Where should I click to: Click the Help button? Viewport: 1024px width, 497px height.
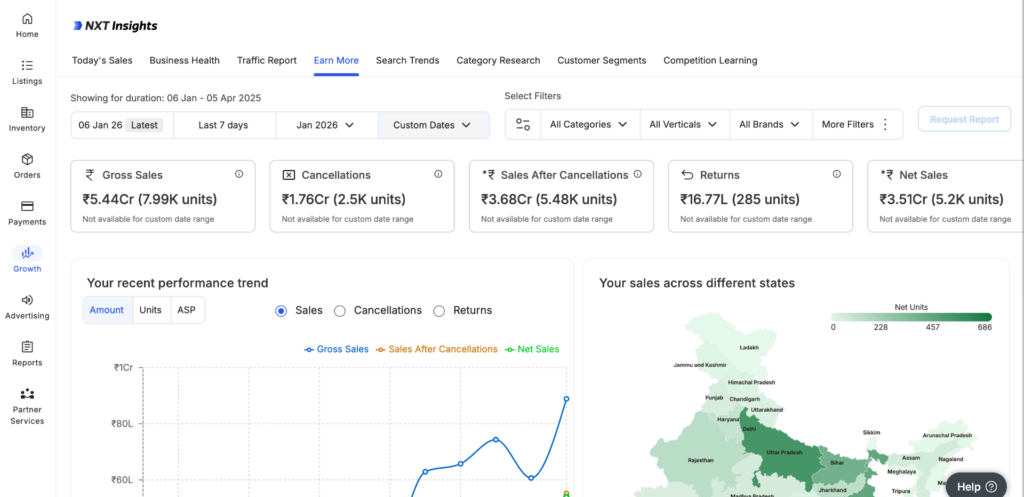976,486
